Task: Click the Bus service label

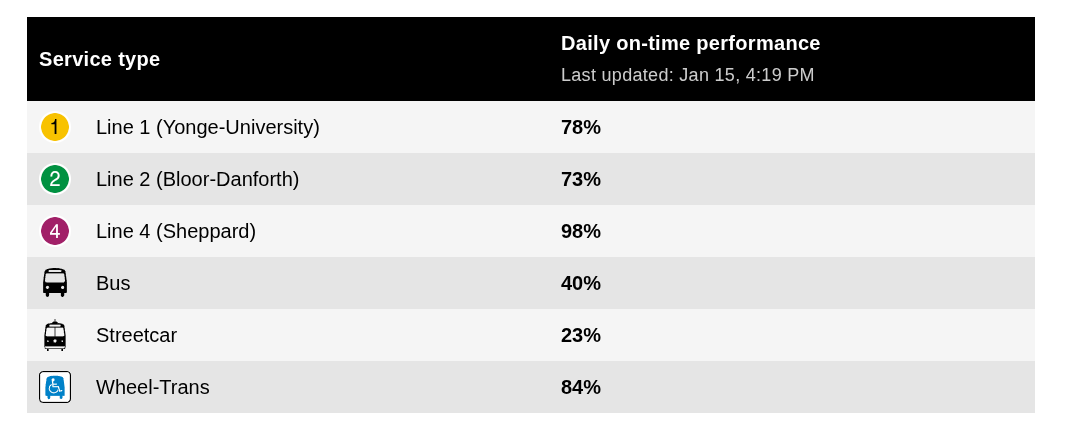Action: pos(113,283)
